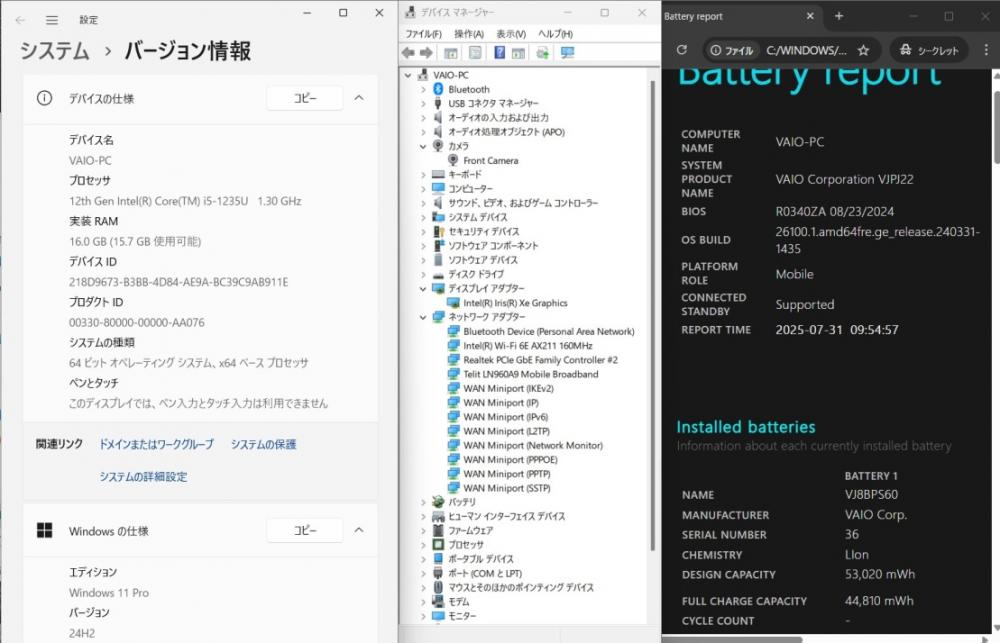
Task: Expand the ディスク ドライブ category
Action: (x=423, y=274)
